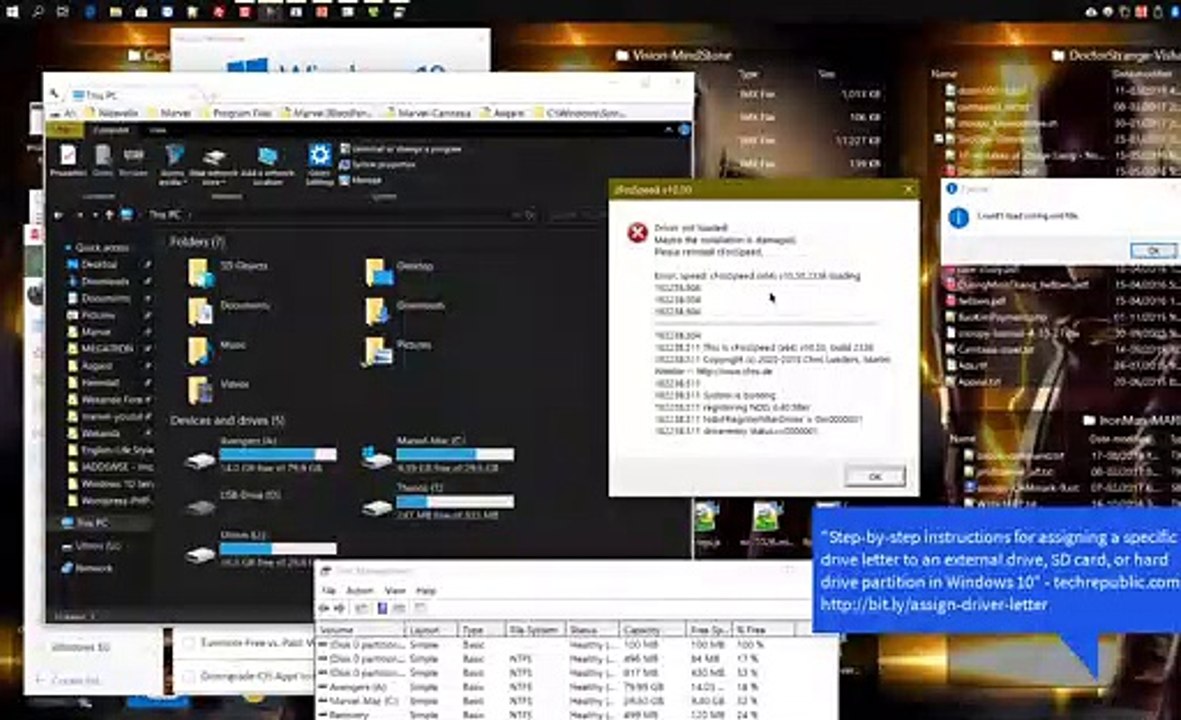Collapse the Devices and drives (5) header
This screenshot has width=1181, height=720.
click(227, 420)
